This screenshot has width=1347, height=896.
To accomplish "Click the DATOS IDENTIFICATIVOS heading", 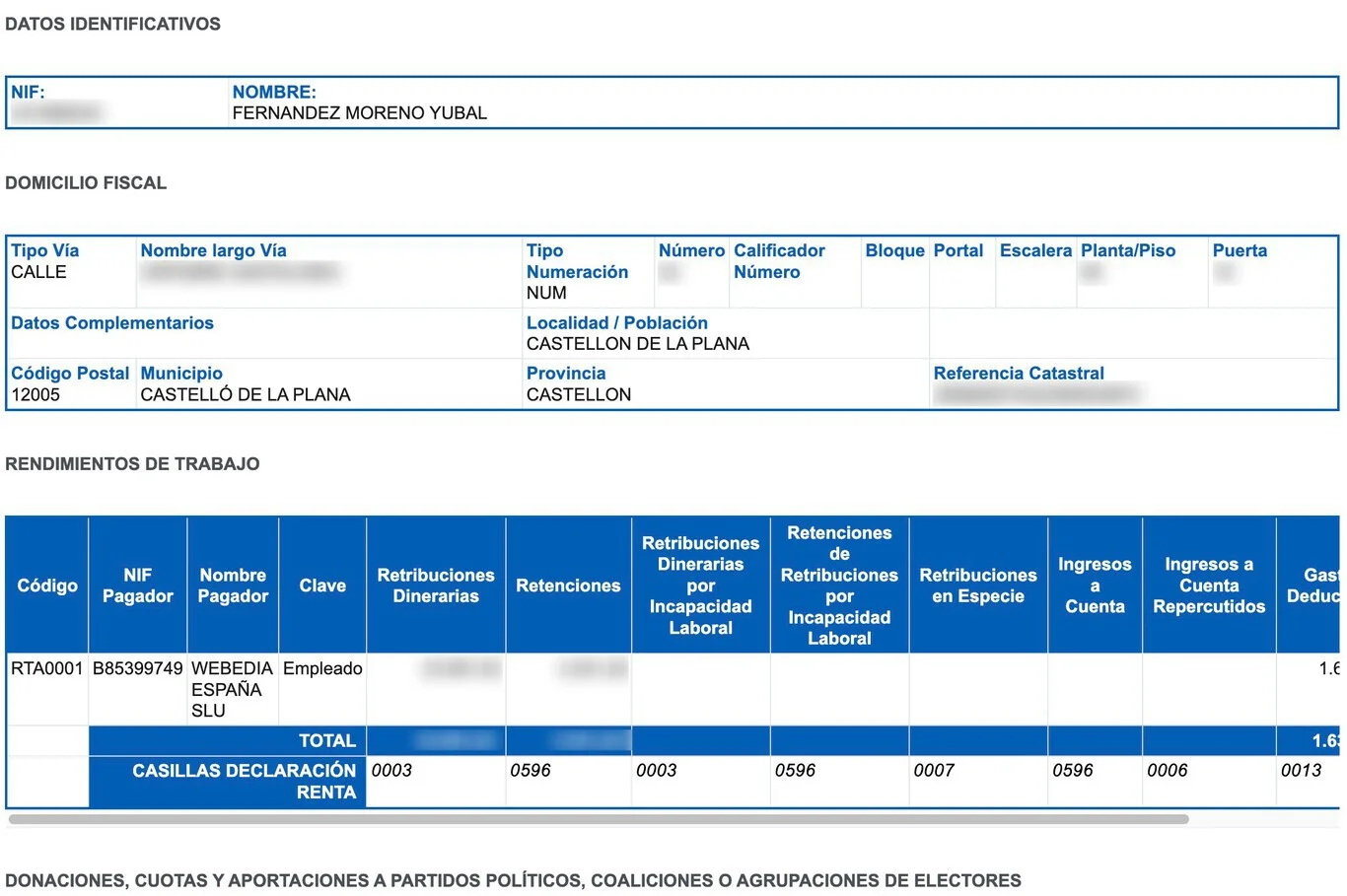I will click(x=112, y=24).
